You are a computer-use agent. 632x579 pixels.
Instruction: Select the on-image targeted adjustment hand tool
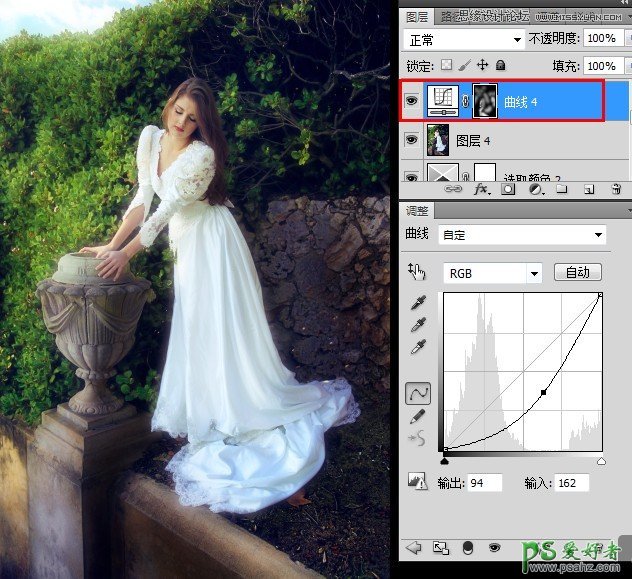(417, 273)
